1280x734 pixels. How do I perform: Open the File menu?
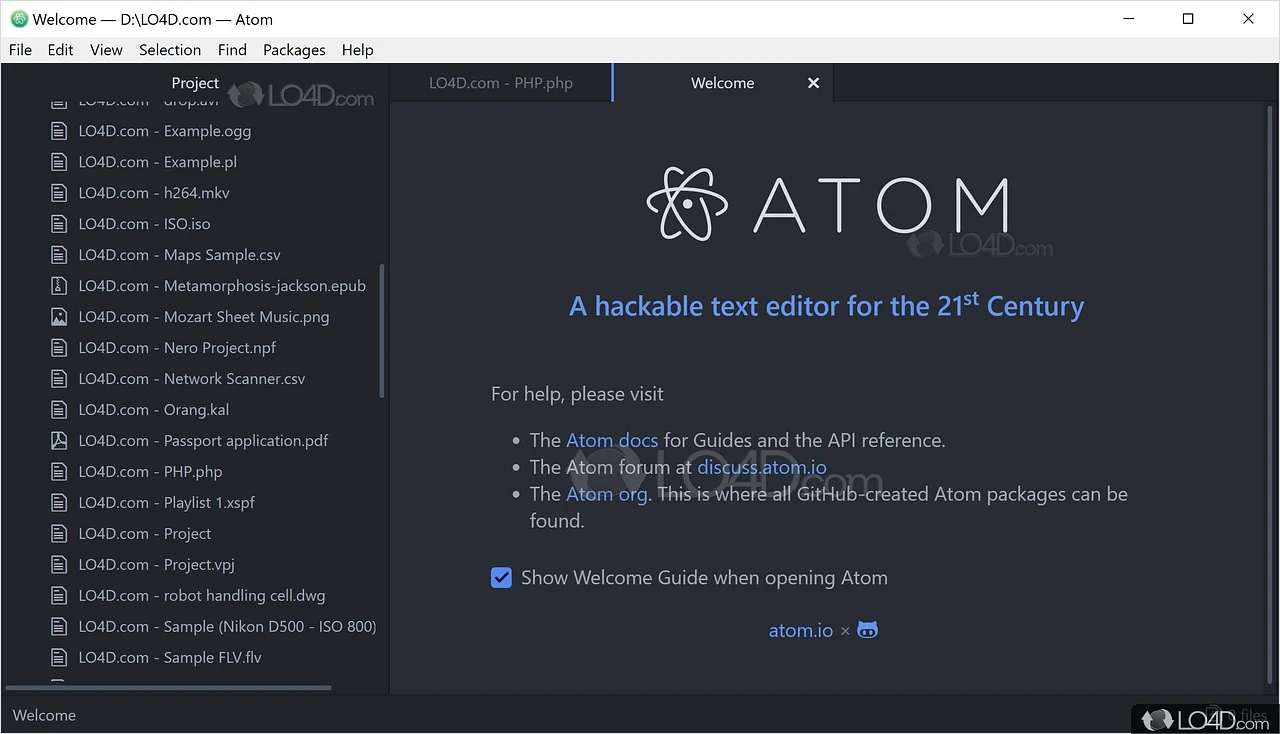coord(20,50)
